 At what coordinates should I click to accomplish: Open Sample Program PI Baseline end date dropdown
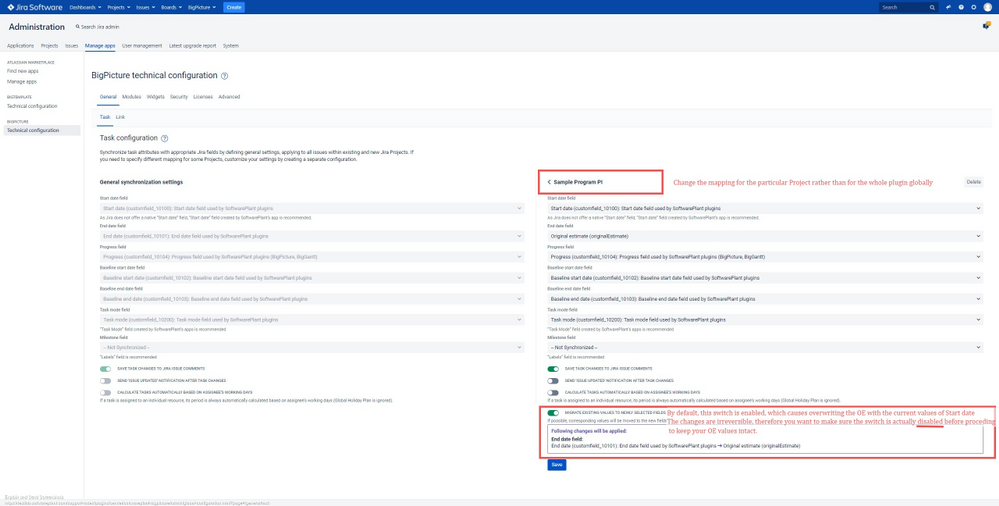[765, 298]
